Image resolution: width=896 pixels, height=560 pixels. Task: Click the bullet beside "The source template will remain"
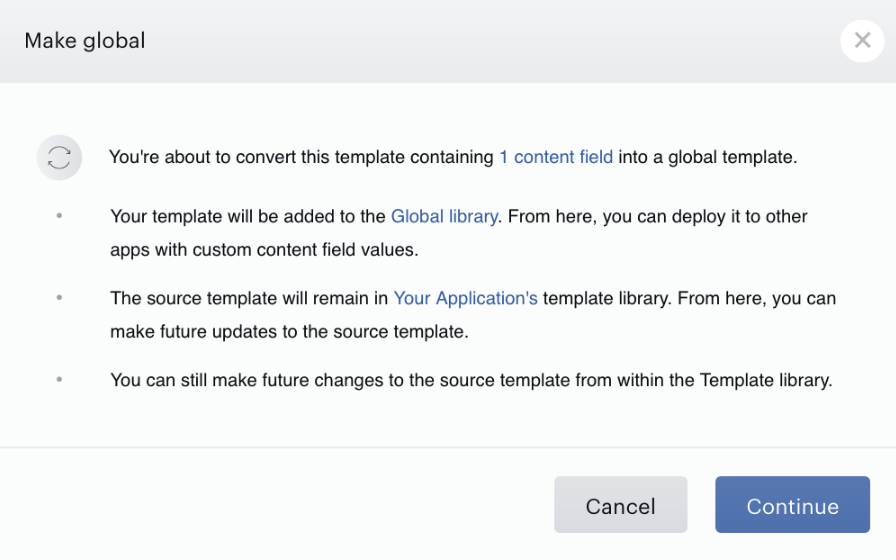59,298
